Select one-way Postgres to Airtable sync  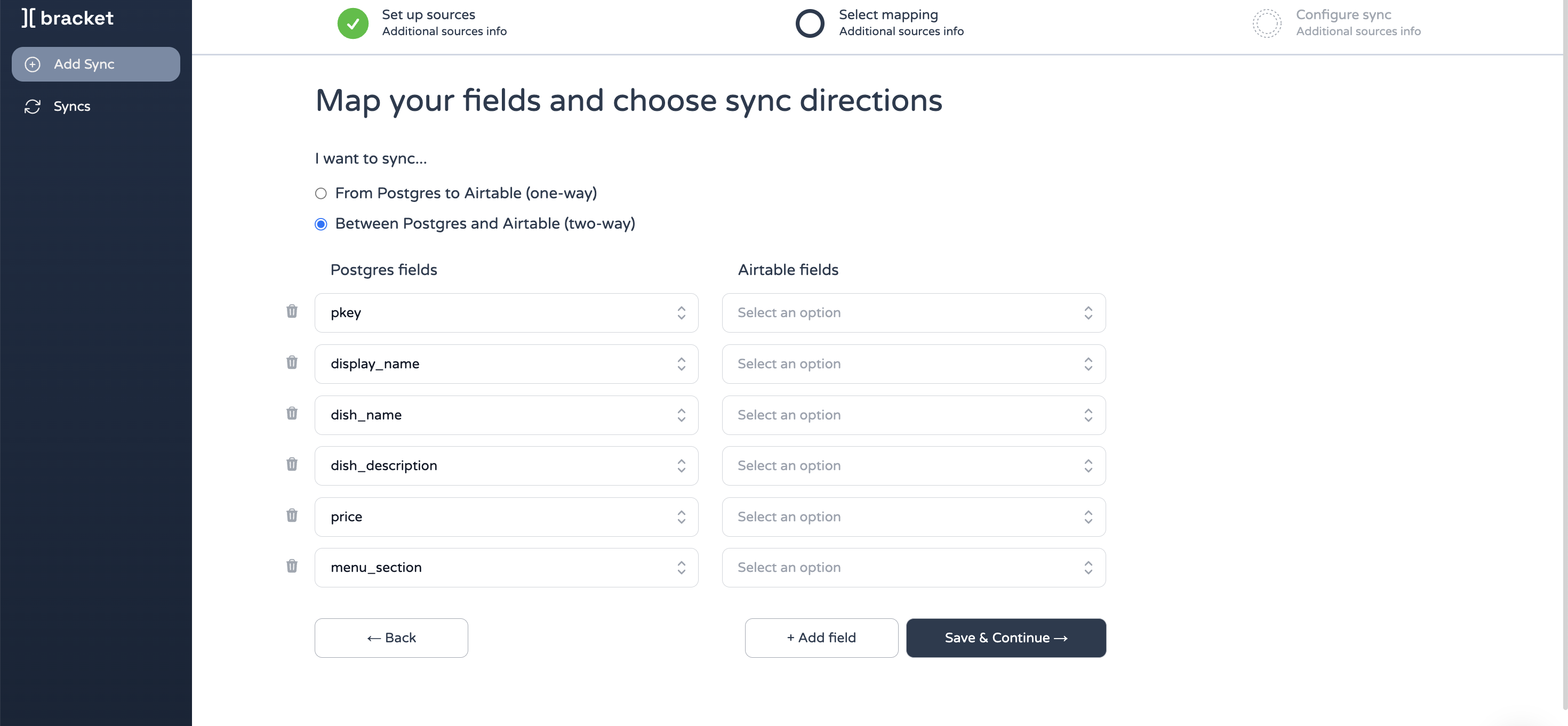pos(321,193)
